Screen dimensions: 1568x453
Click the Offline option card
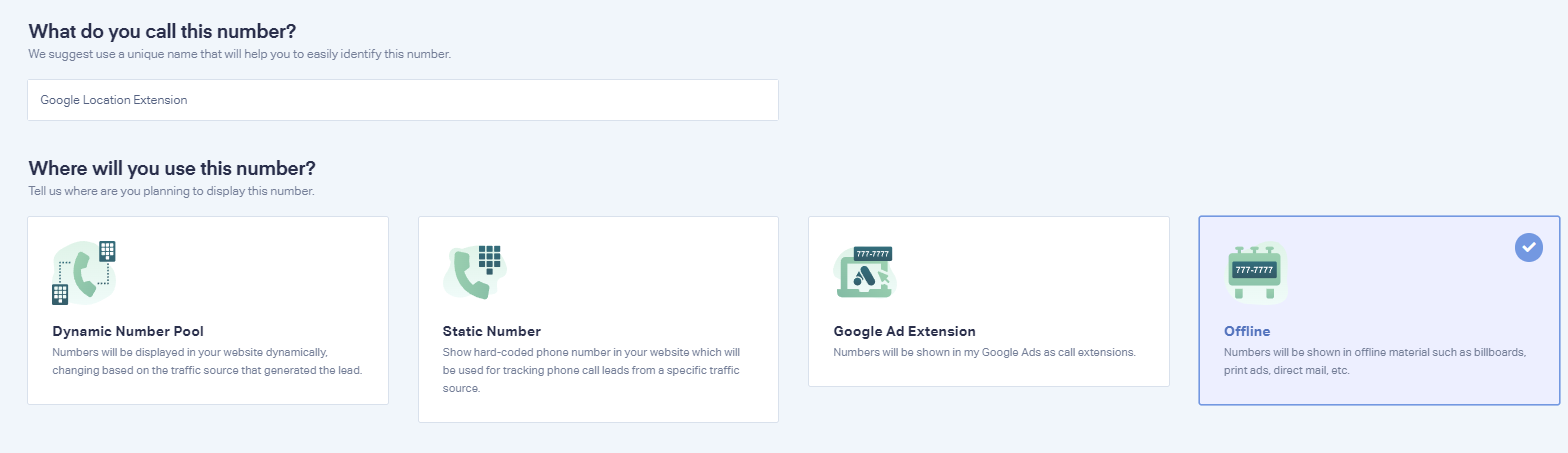click(1379, 310)
